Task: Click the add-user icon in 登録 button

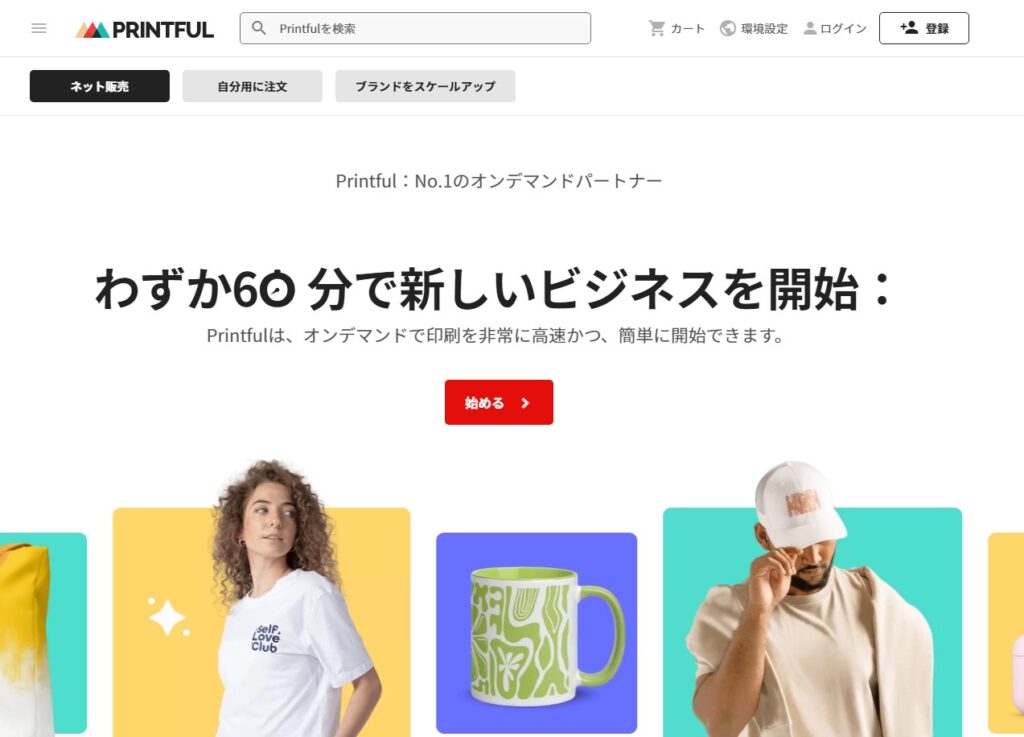Action: [909, 27]
